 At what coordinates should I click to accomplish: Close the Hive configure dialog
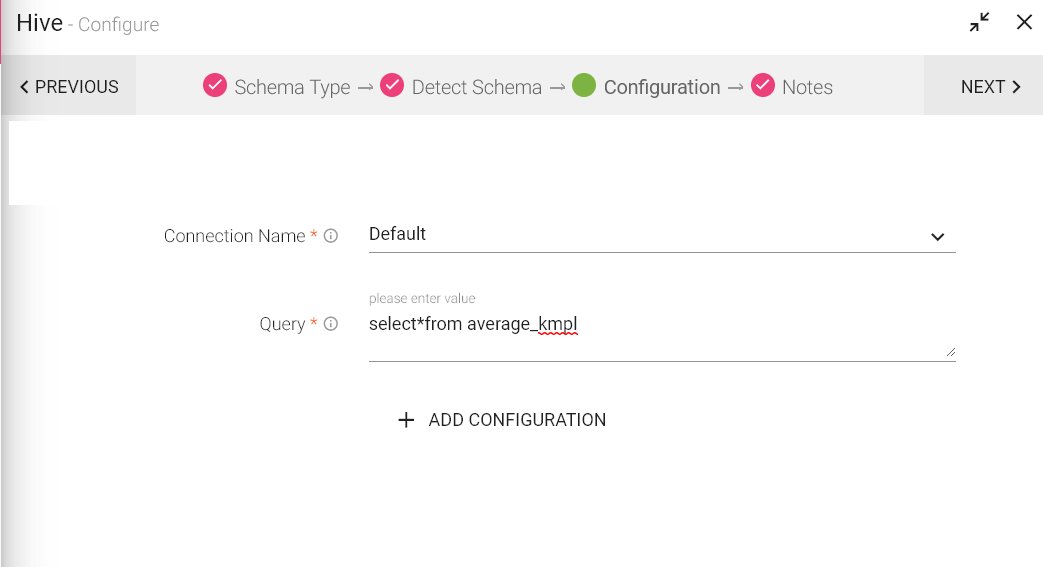click(x=1024, y=23)
